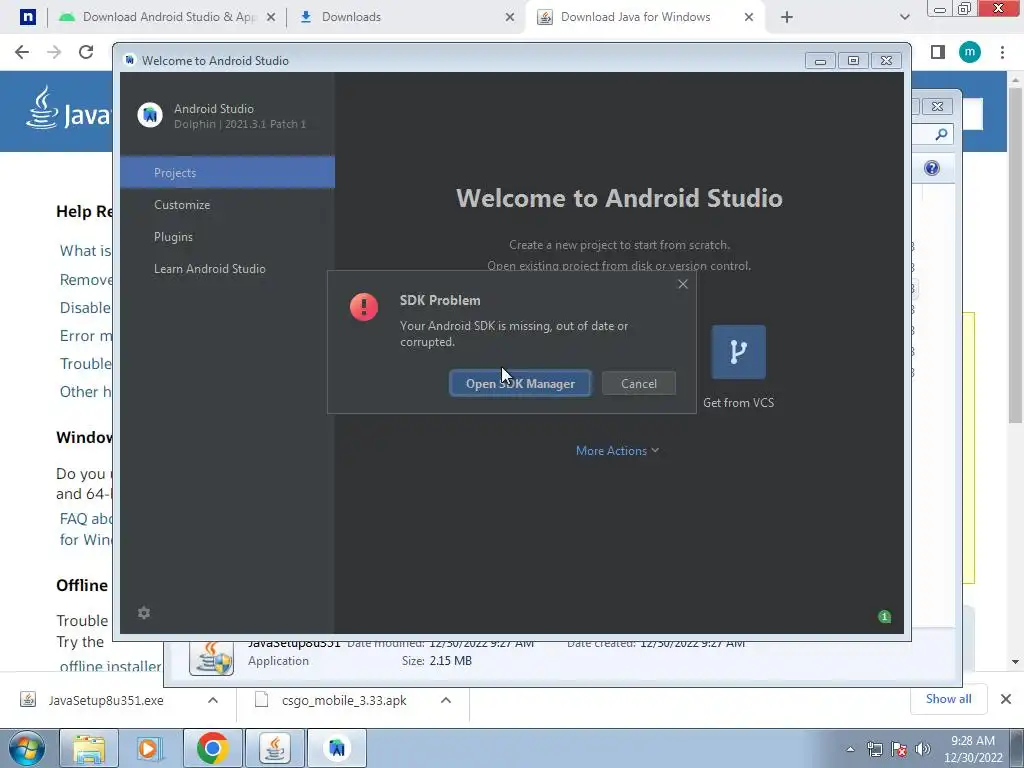This screenshot has width=1024, height=768.
Task: Click Show all downloads
Action: click(948, 699)
